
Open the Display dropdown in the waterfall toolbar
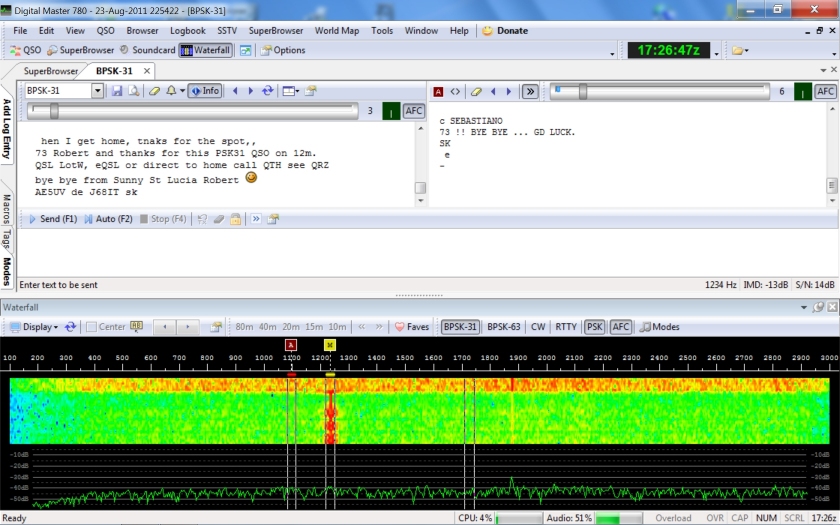37,327
